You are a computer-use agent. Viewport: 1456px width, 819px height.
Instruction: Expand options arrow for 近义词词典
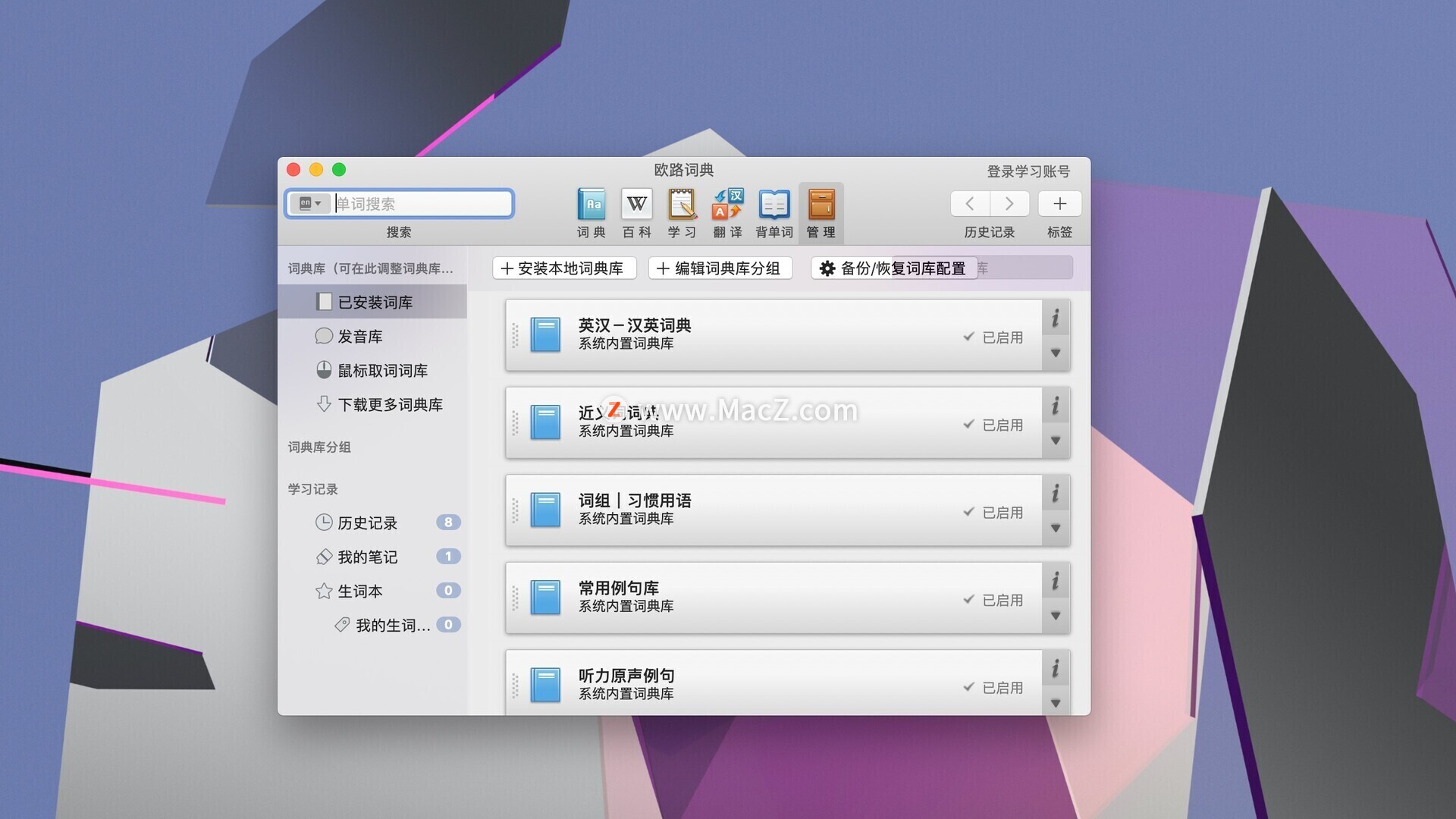1056,441
